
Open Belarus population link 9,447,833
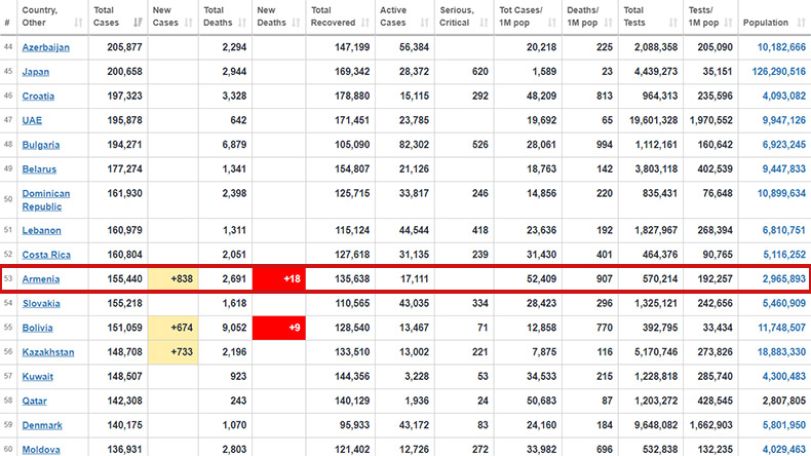pos(784,169)
